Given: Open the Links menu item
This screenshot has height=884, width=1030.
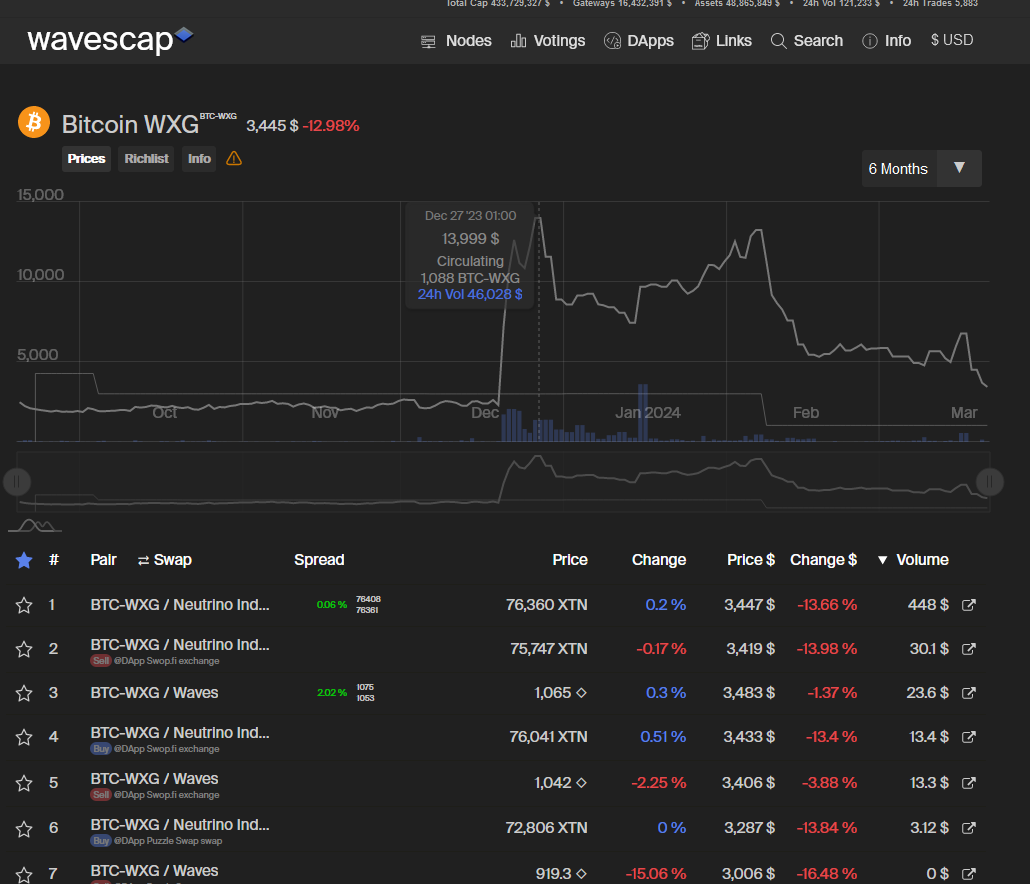Looking at the screenshot, I should (721, 41).
